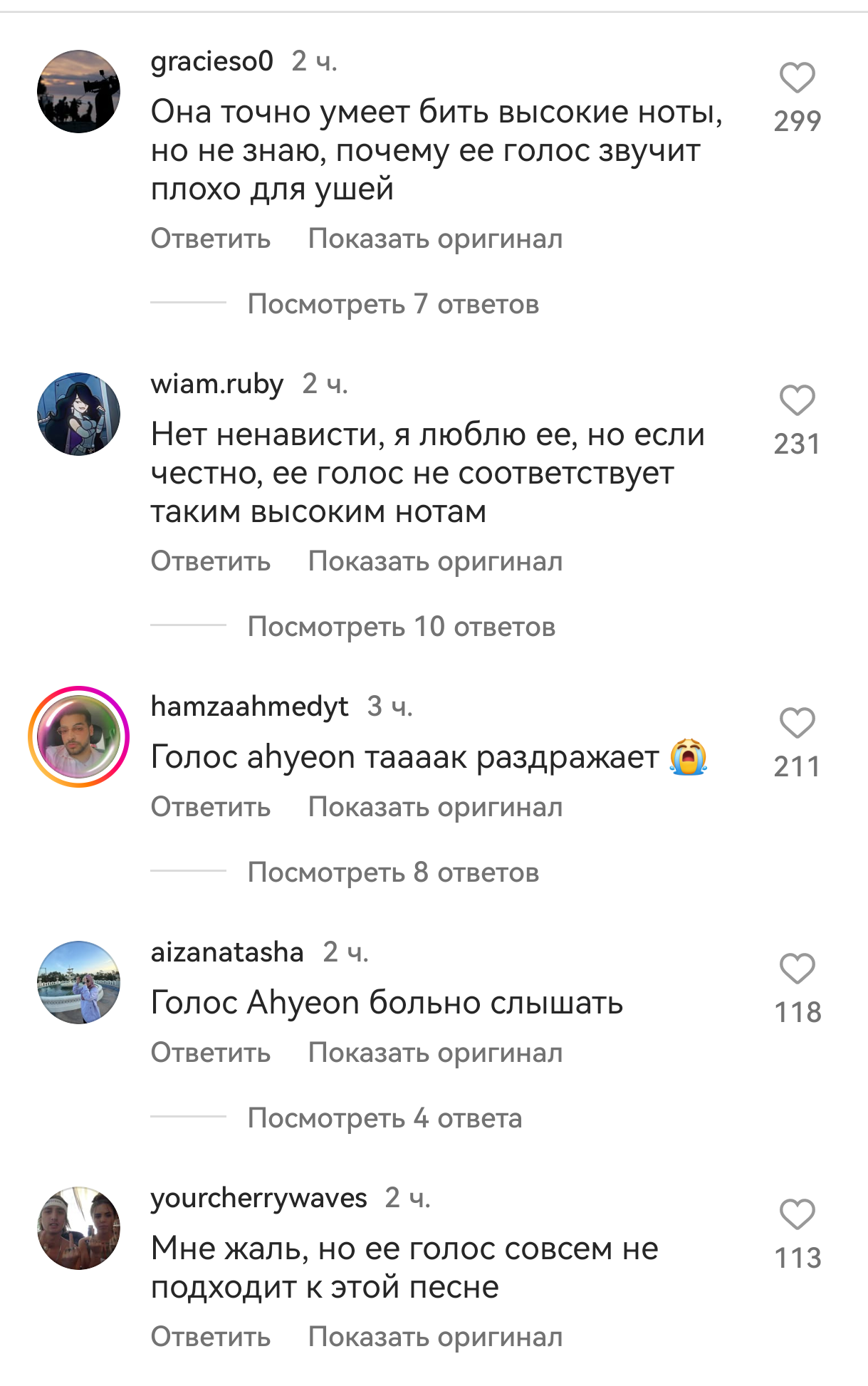Show 4 replies under aizanatasha's comment
This screenshot has height=1386, width=868.
click(385, 1118)
